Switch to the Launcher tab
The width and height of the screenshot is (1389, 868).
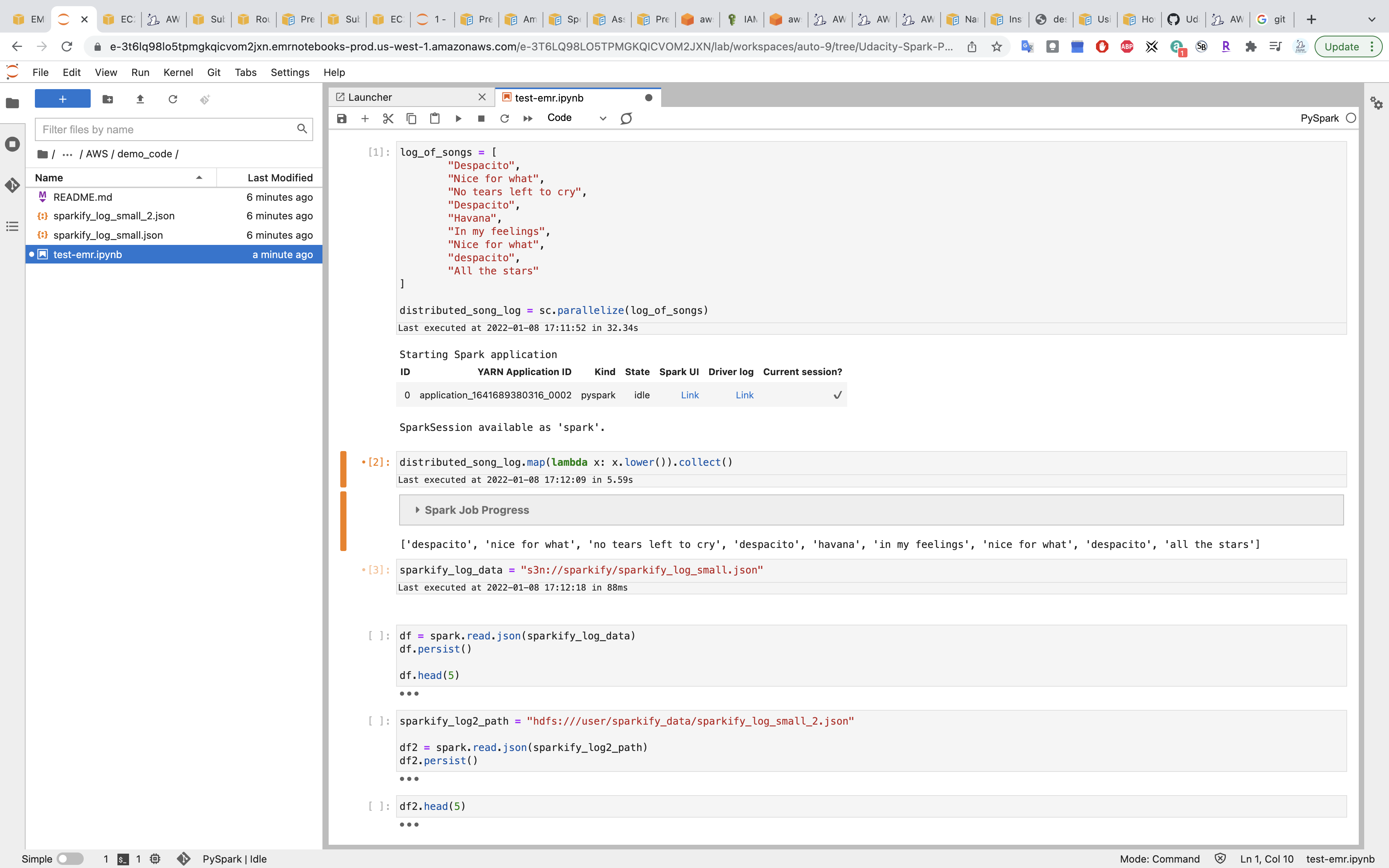pos(370,98)
